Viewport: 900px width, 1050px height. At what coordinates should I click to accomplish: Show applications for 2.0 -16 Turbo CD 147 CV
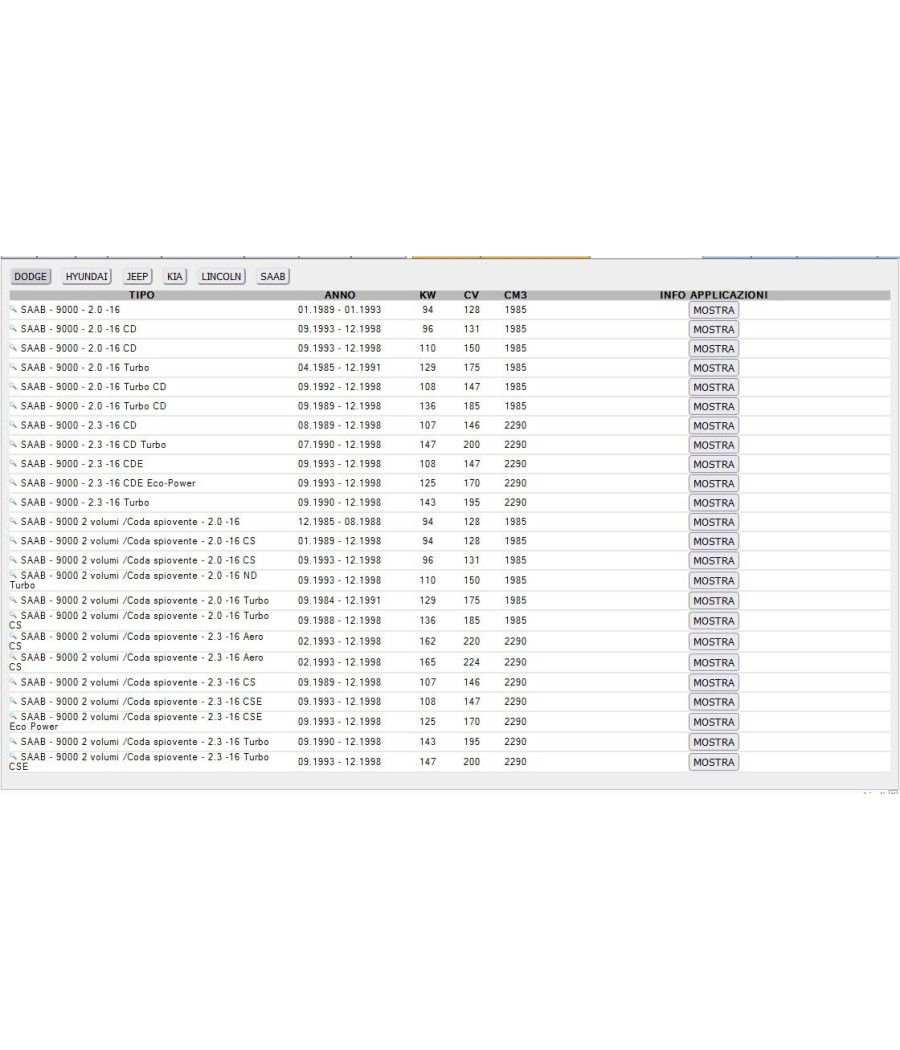(x=714, y=387)
